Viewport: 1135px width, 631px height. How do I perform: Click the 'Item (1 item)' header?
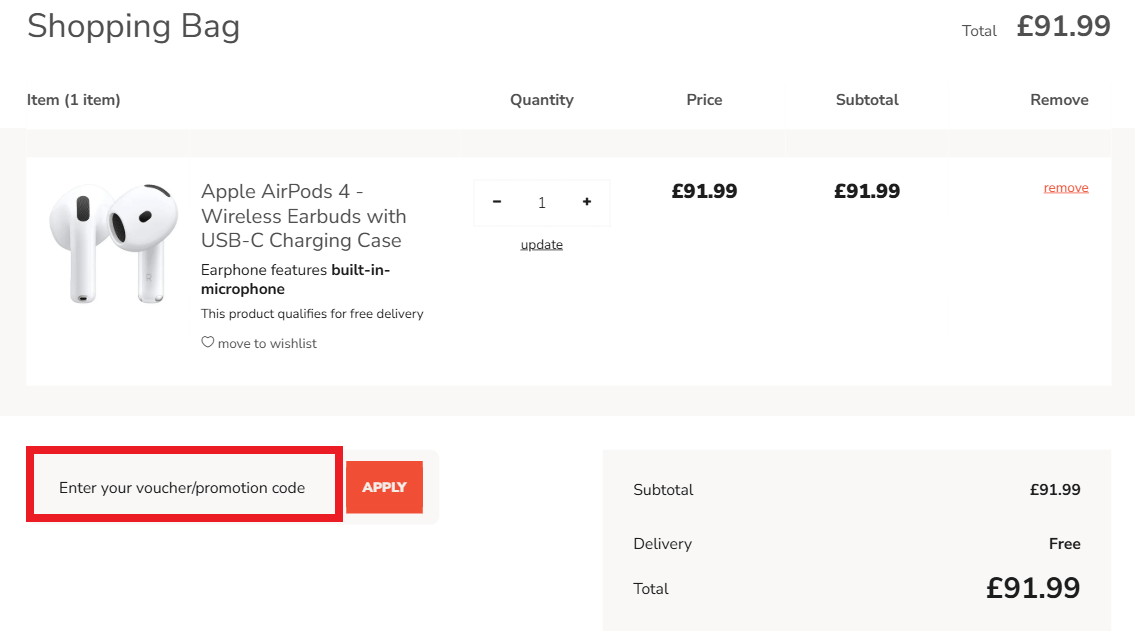(74, 100)
